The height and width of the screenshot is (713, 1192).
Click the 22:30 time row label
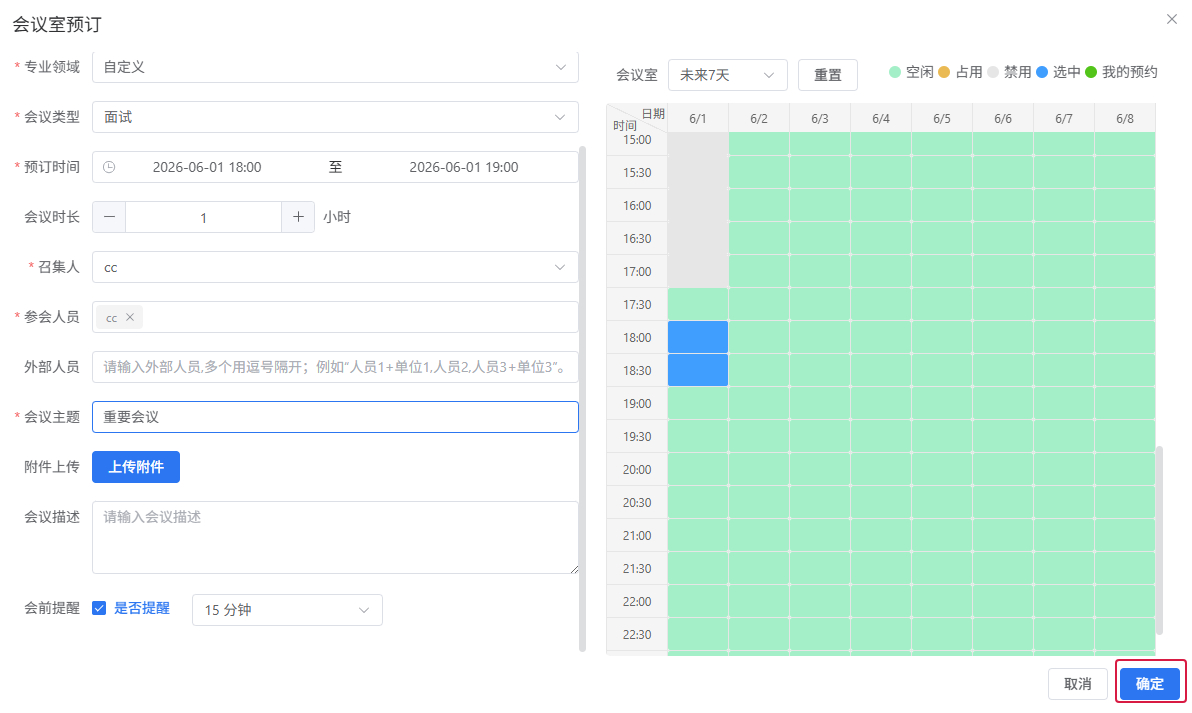tap(637, 635)
